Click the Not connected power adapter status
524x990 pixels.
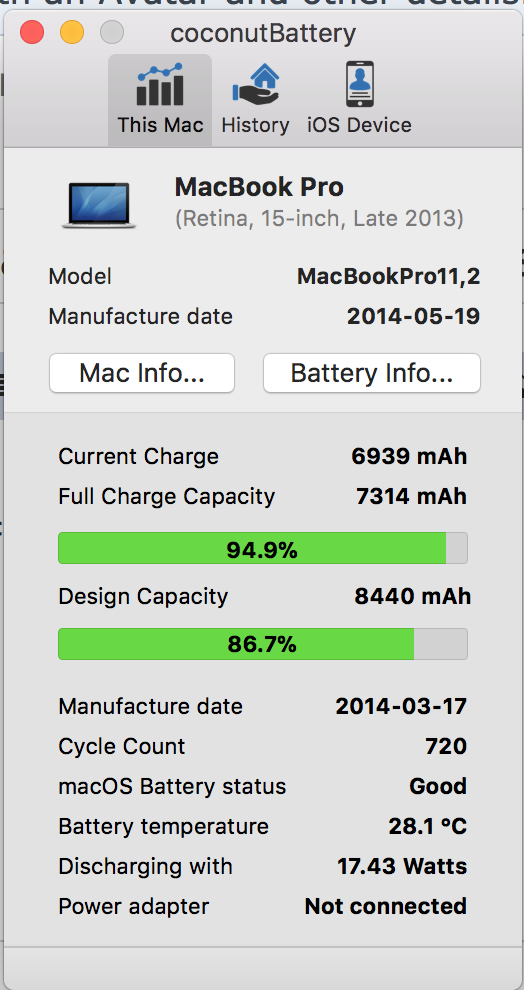point(386,907)
